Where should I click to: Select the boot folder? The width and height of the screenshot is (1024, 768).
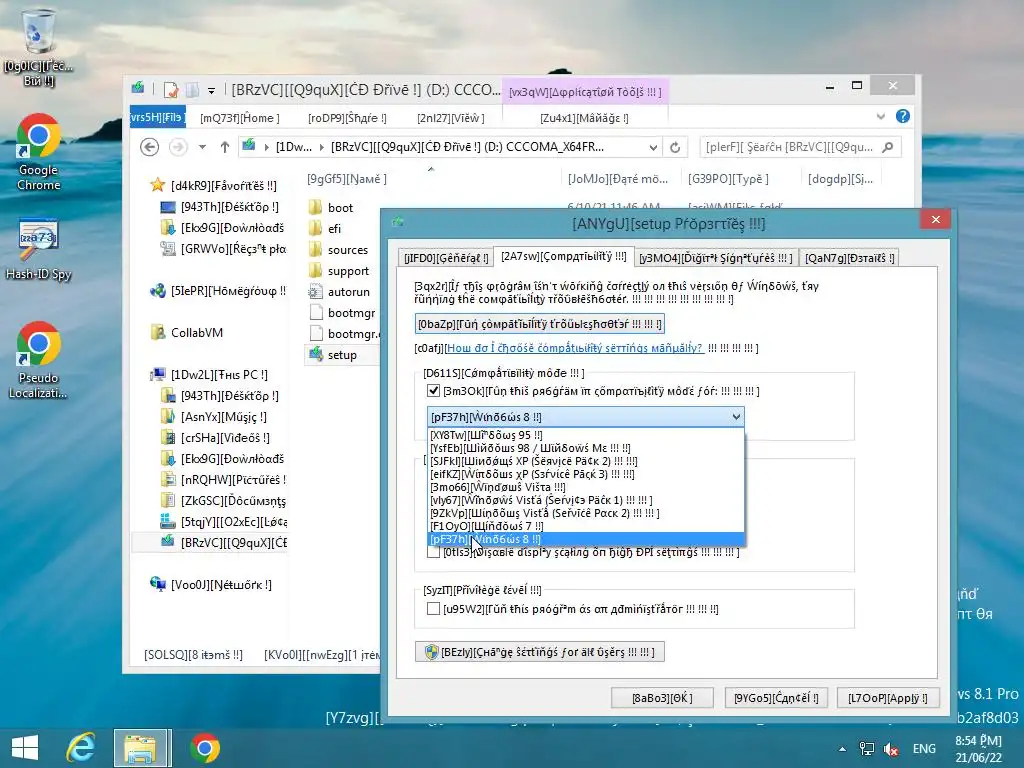[331, 208]
